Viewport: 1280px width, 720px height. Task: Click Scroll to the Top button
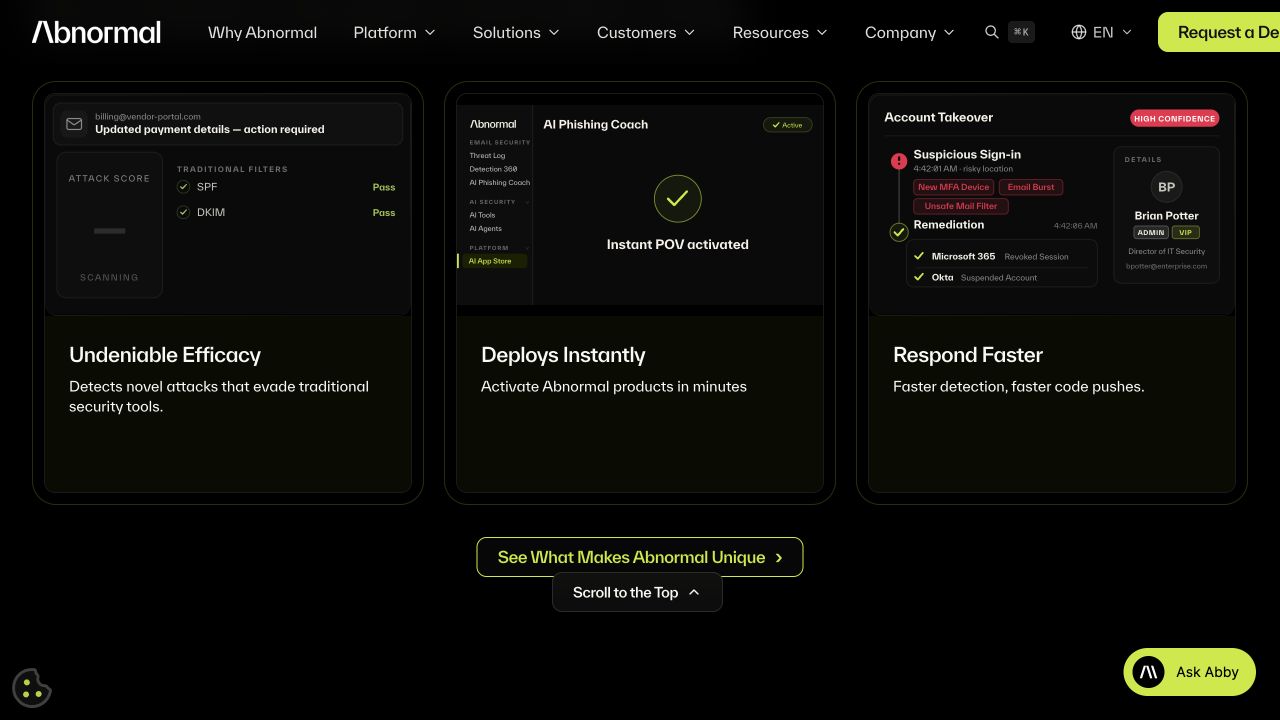[x=637, y=592]
